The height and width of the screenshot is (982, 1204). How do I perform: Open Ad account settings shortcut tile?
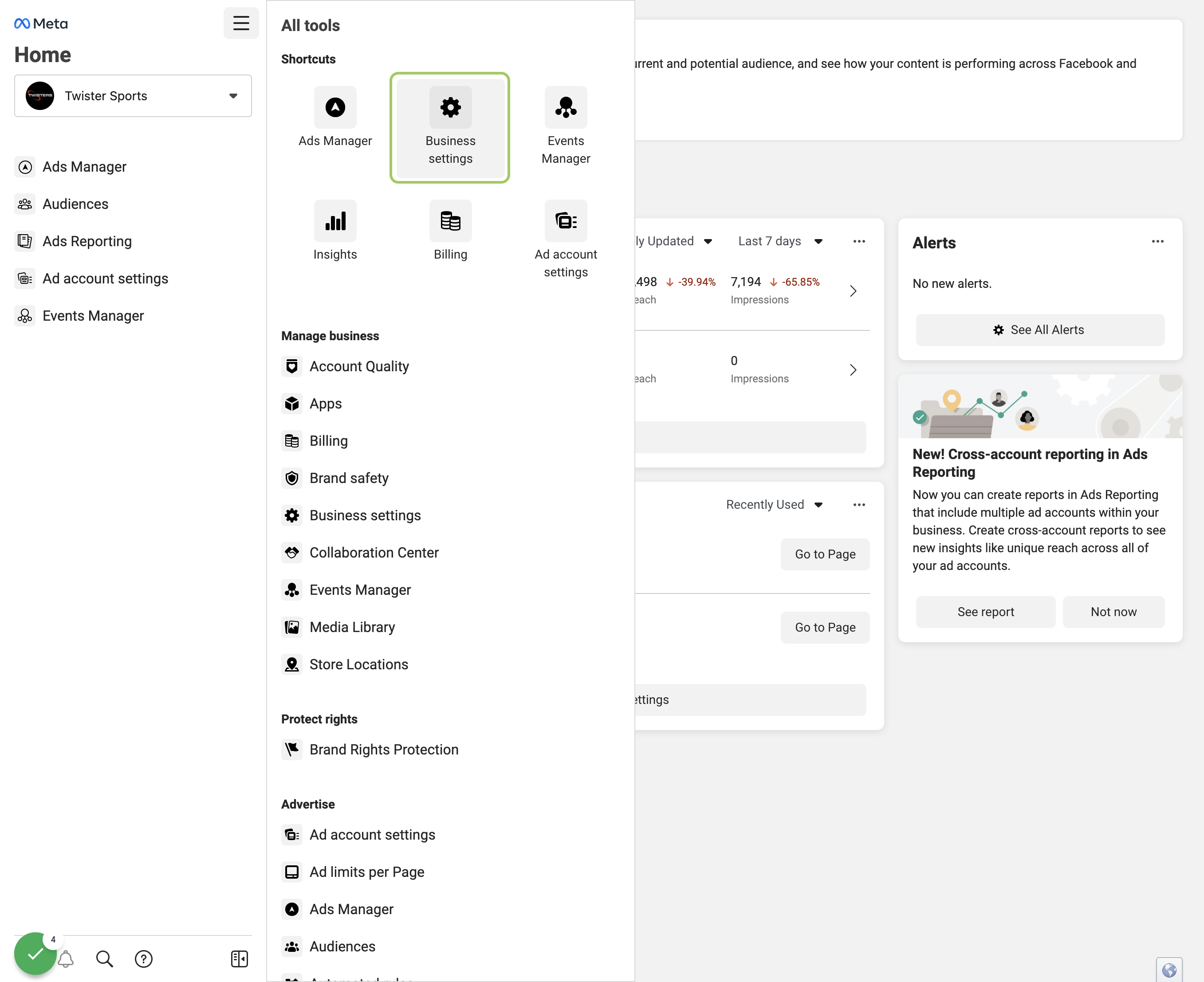[x=566, y=240]
